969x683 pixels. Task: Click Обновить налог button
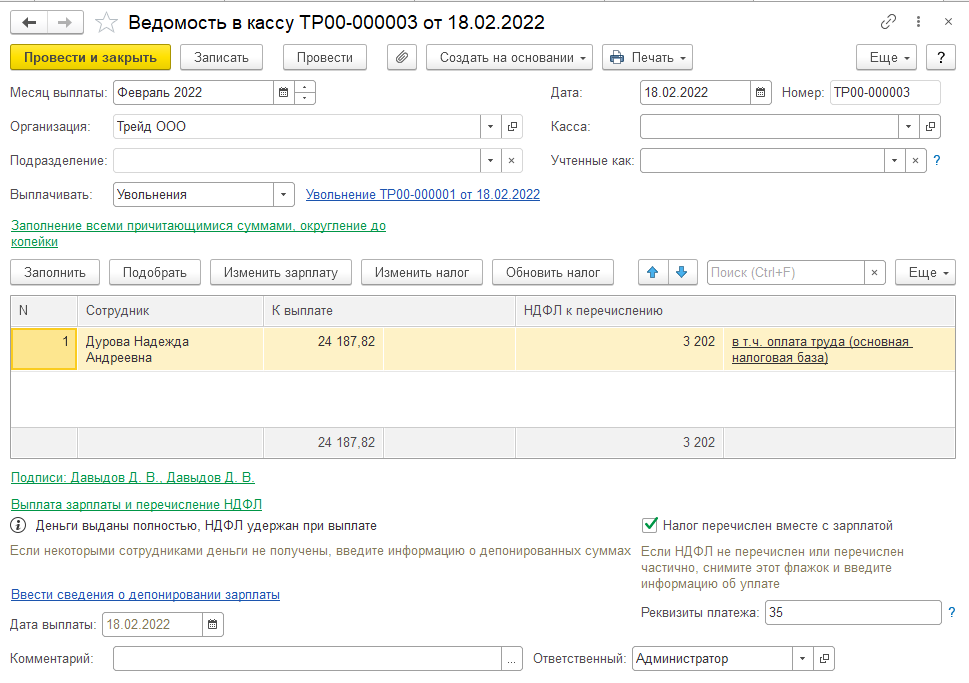[x=552, y=273]
